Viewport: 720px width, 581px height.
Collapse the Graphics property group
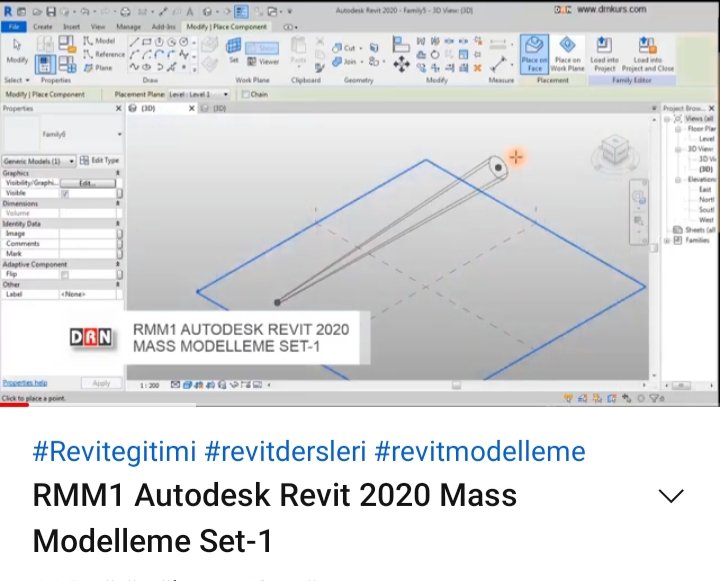point(118,173)
